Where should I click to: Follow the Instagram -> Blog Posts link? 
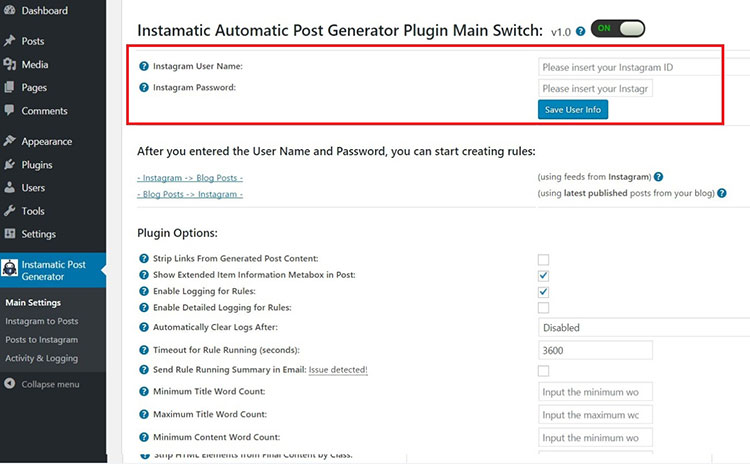(x=190, y=177)
